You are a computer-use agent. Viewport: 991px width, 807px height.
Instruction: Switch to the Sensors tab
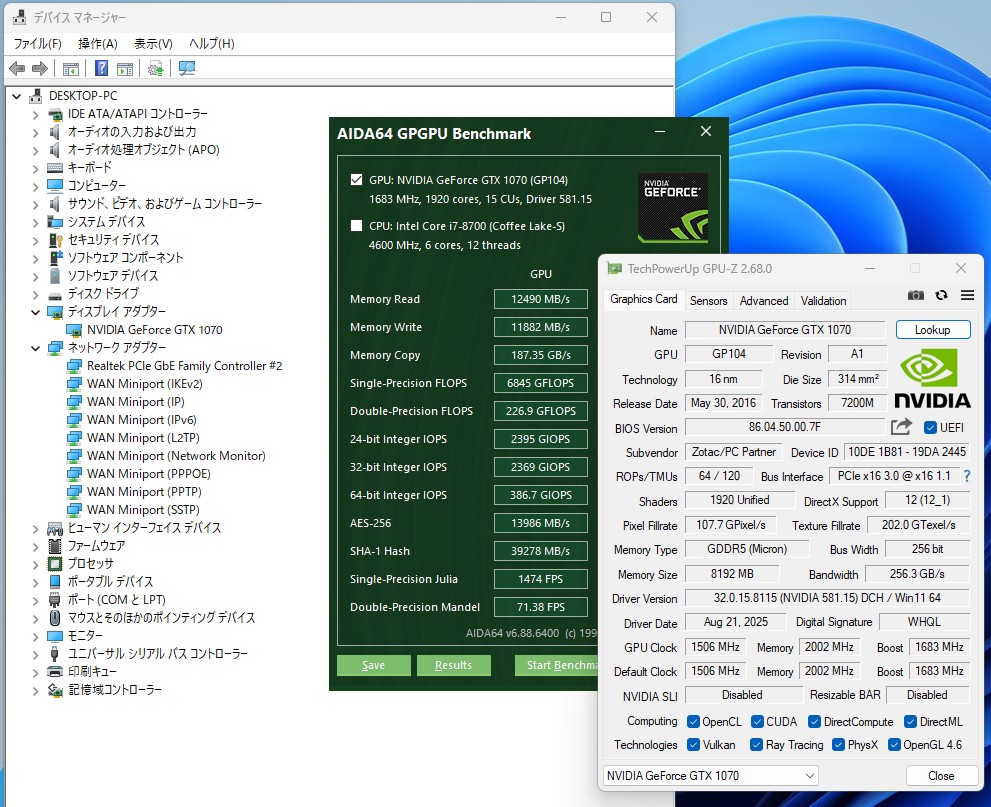click(708, 300)
